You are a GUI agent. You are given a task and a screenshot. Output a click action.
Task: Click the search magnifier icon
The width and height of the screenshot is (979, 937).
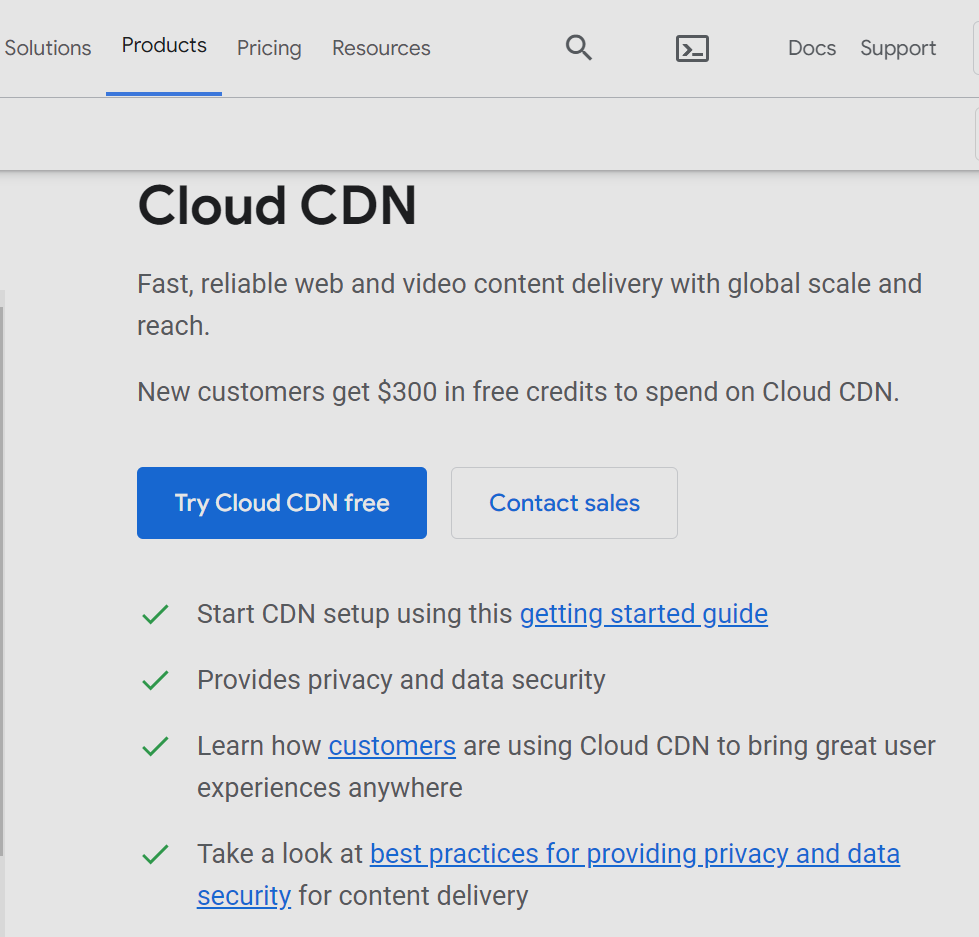coord(579,47)
